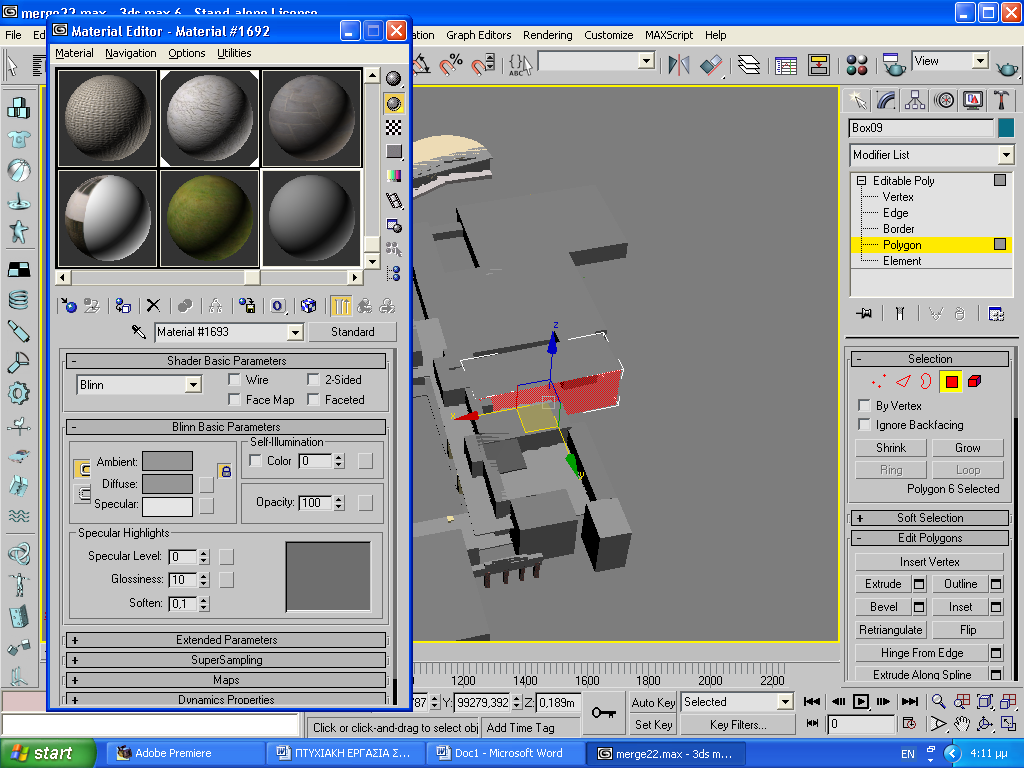Click the Key Filters button
This screenshot has height=768, width=1024.
(x=738, y=725)
